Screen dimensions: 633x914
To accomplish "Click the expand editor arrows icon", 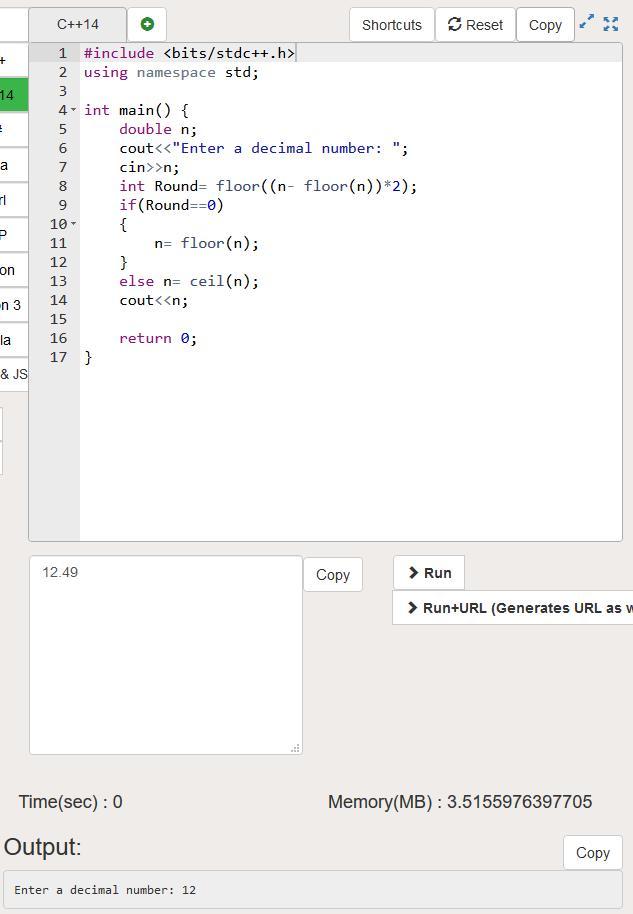I will click(x=587, y=22).
